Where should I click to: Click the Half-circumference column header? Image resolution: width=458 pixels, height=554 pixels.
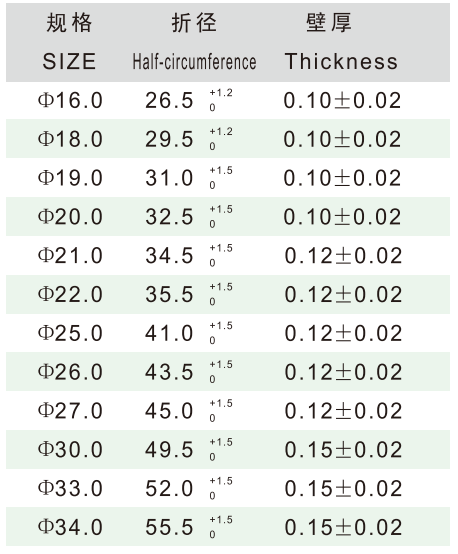(194, 62)
